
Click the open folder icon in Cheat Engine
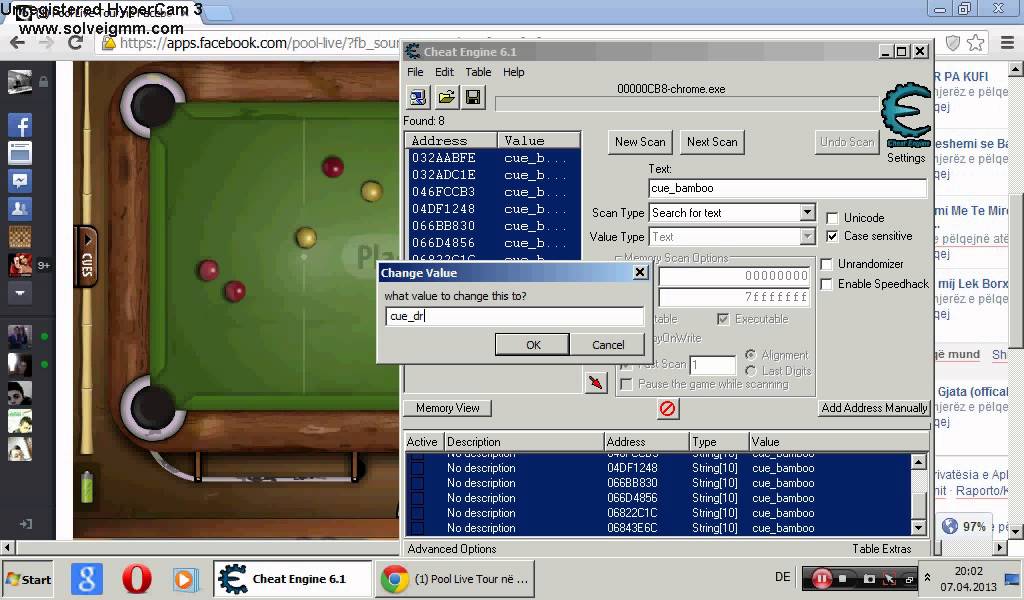447,98
